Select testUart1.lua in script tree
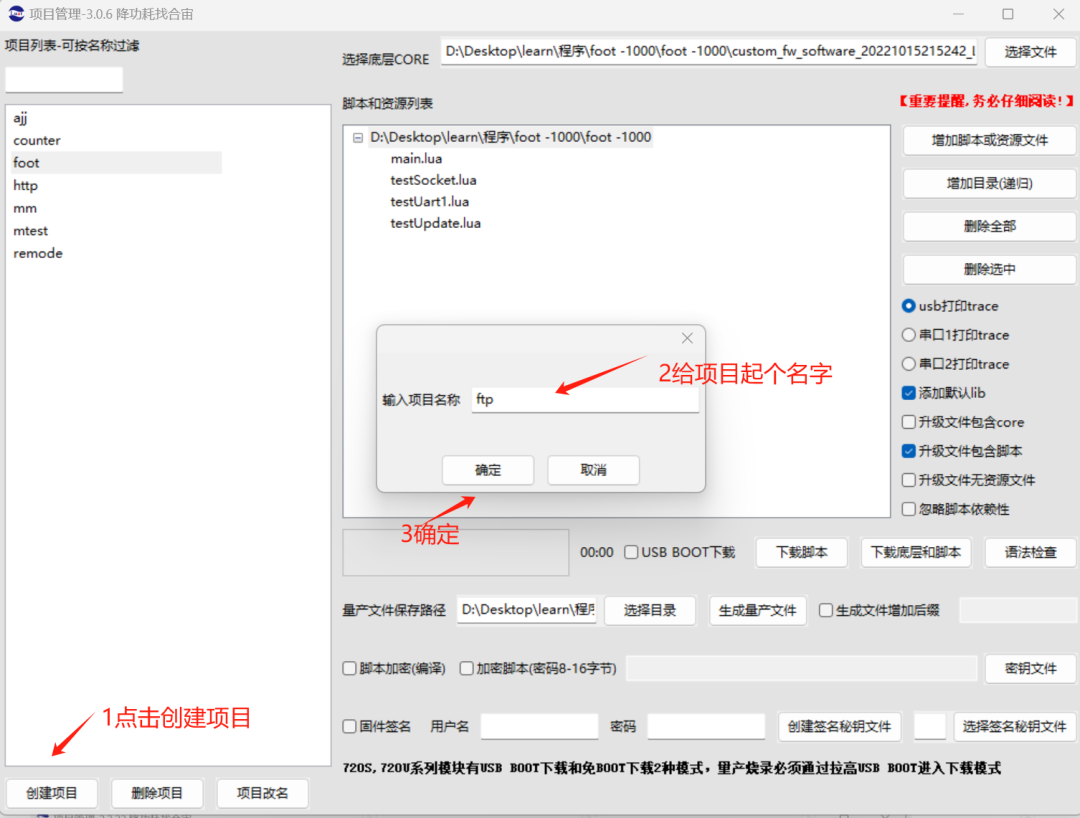Viewport: 1080px width, 818px height. click(430, 202)
